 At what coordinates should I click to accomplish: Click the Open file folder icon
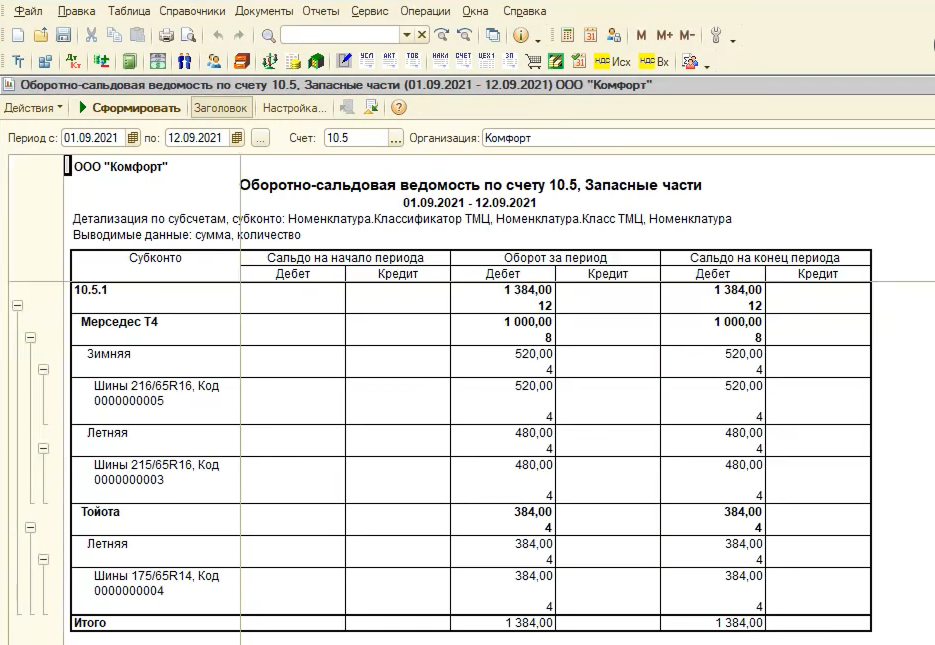pos(41,35)
